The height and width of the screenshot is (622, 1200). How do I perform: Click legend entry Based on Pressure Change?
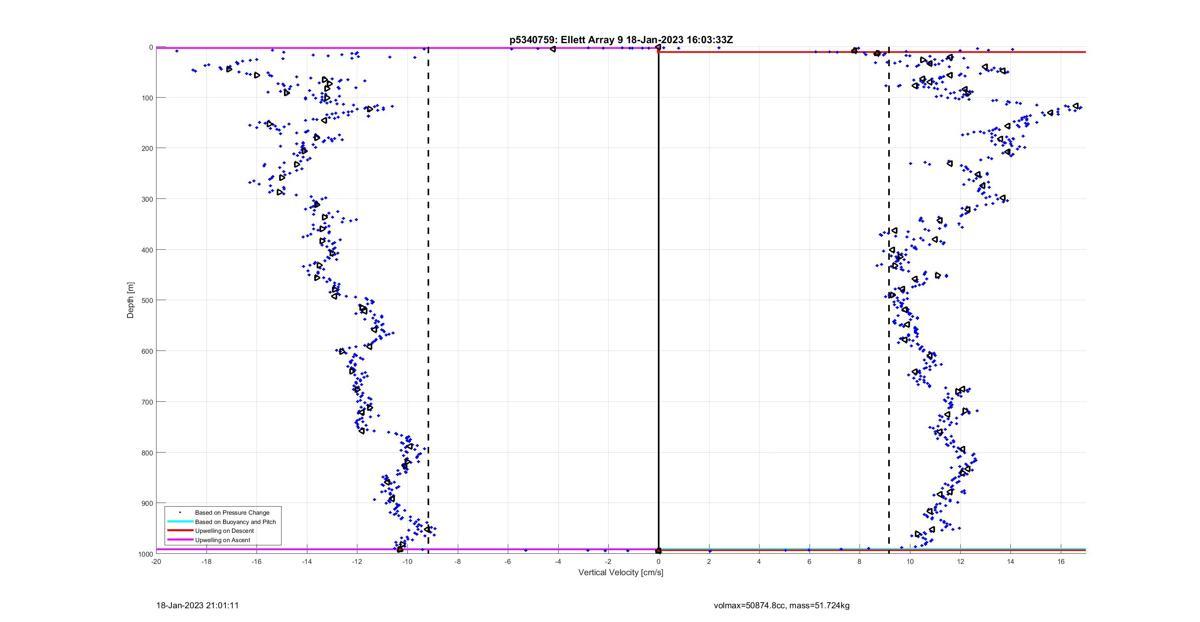(232, 513)
